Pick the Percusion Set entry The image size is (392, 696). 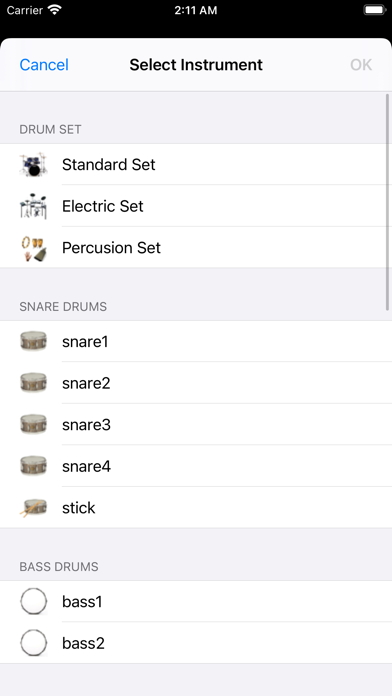tap(196, 248)
